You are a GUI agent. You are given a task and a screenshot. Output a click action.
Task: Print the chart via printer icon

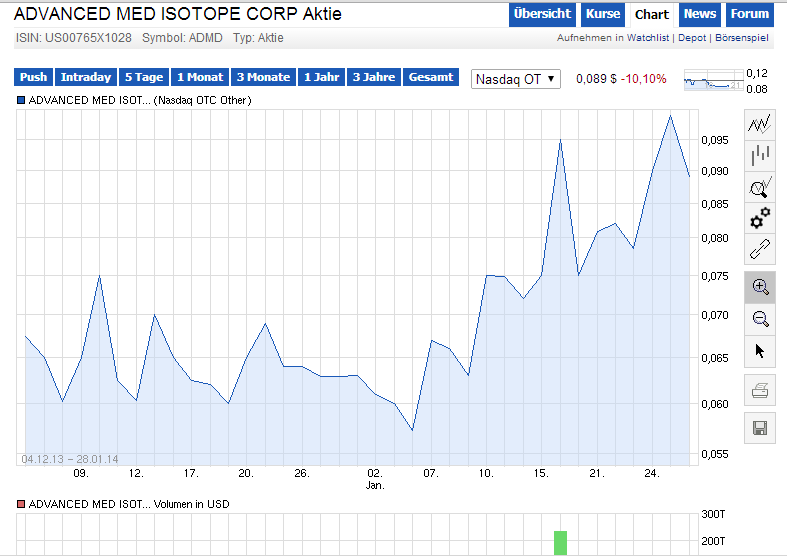pyautogui.click(x=760, y=391)
